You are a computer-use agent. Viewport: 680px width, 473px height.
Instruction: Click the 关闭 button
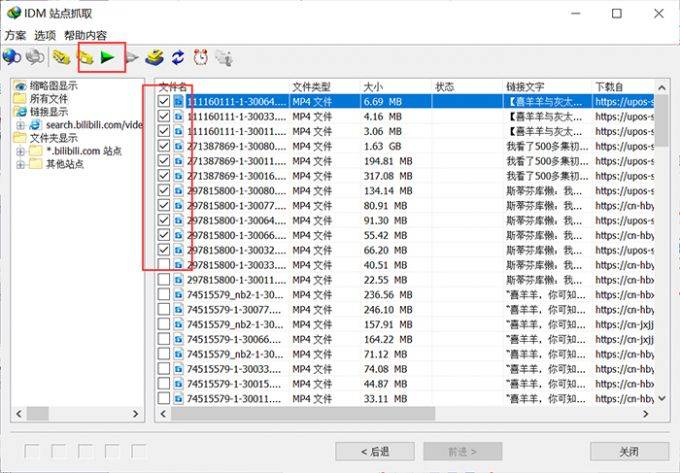point(629,452)
